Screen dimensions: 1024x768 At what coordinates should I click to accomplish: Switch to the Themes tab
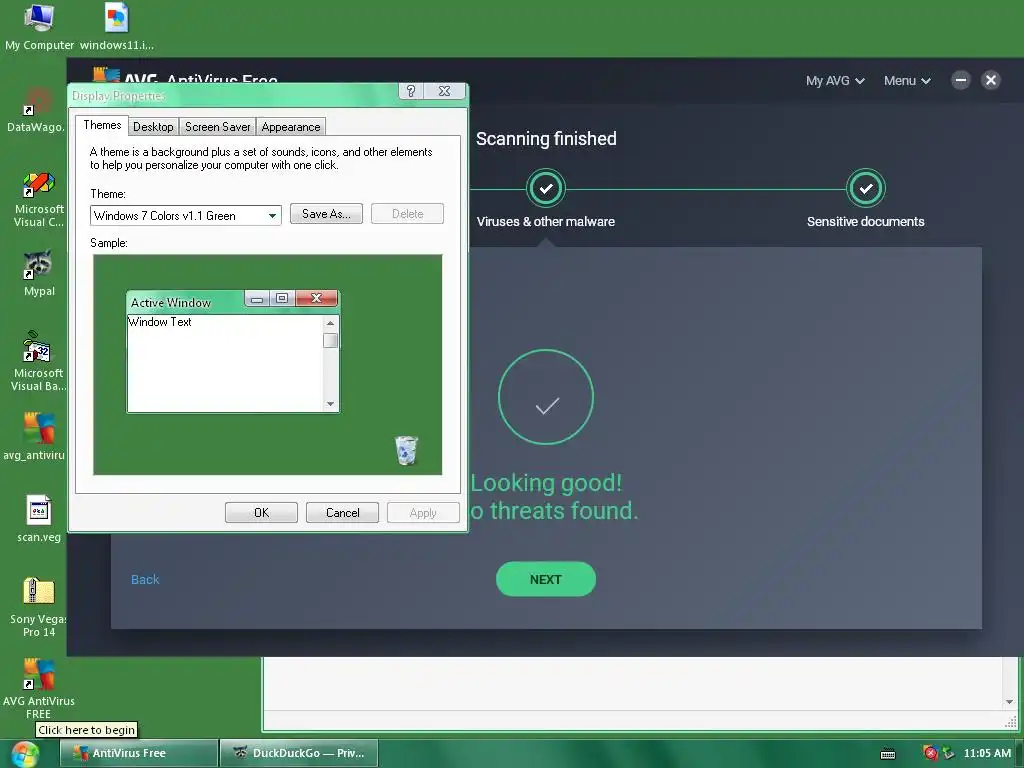coord(102,125)
